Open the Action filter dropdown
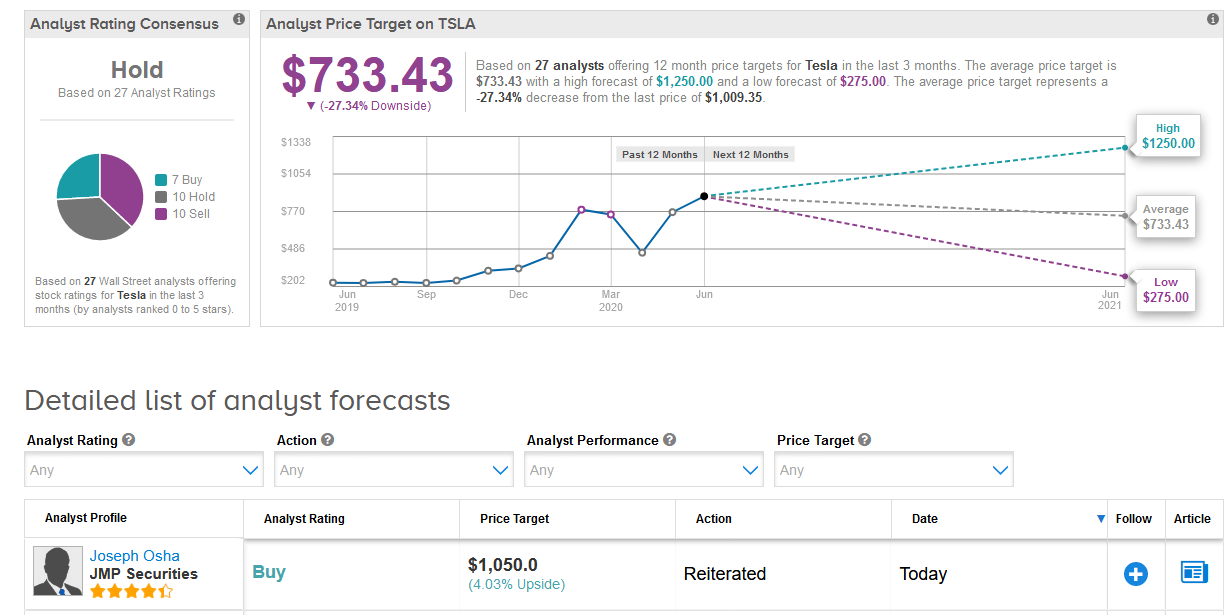Image resolution: width=1230 pixels, height=615 pixels. [394, 470]
